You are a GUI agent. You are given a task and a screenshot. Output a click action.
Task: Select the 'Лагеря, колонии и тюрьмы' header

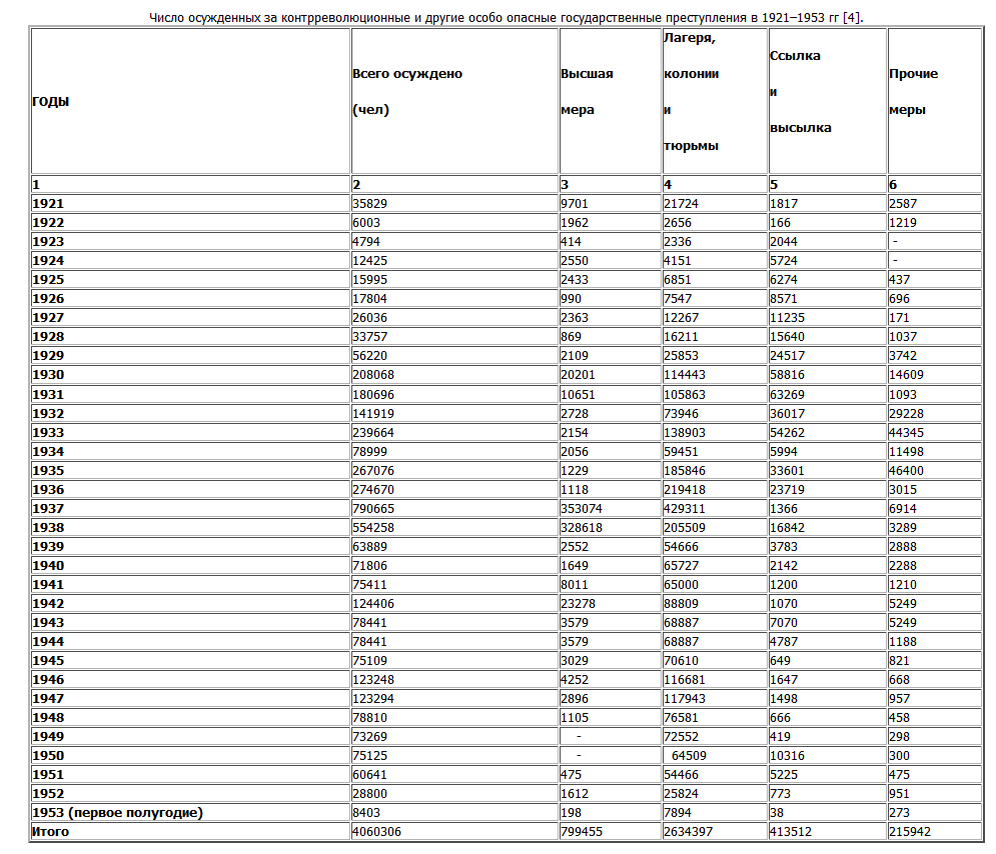click(715, 101)
